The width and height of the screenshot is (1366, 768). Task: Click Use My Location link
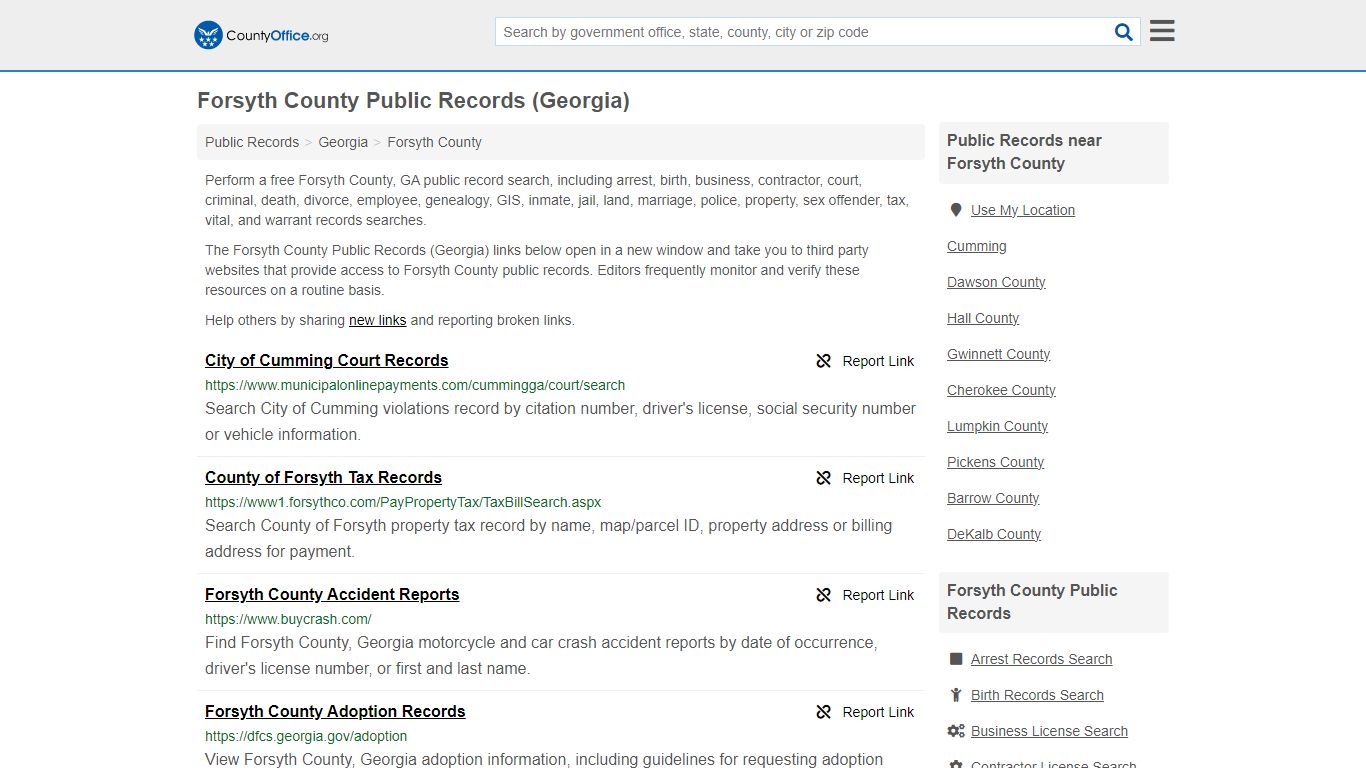[x=1023, y=210]
